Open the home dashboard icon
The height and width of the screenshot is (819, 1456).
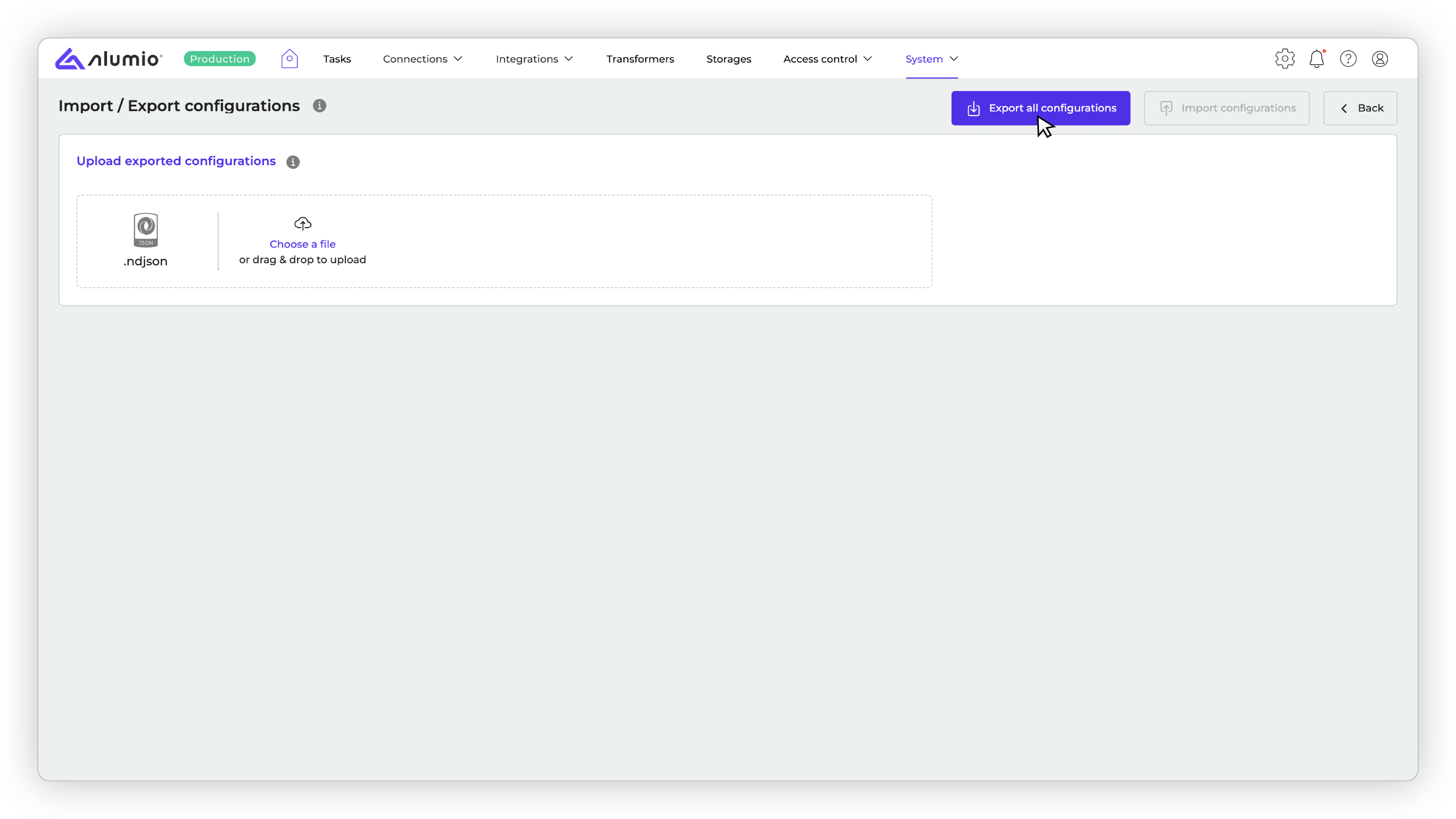(289, 59)
